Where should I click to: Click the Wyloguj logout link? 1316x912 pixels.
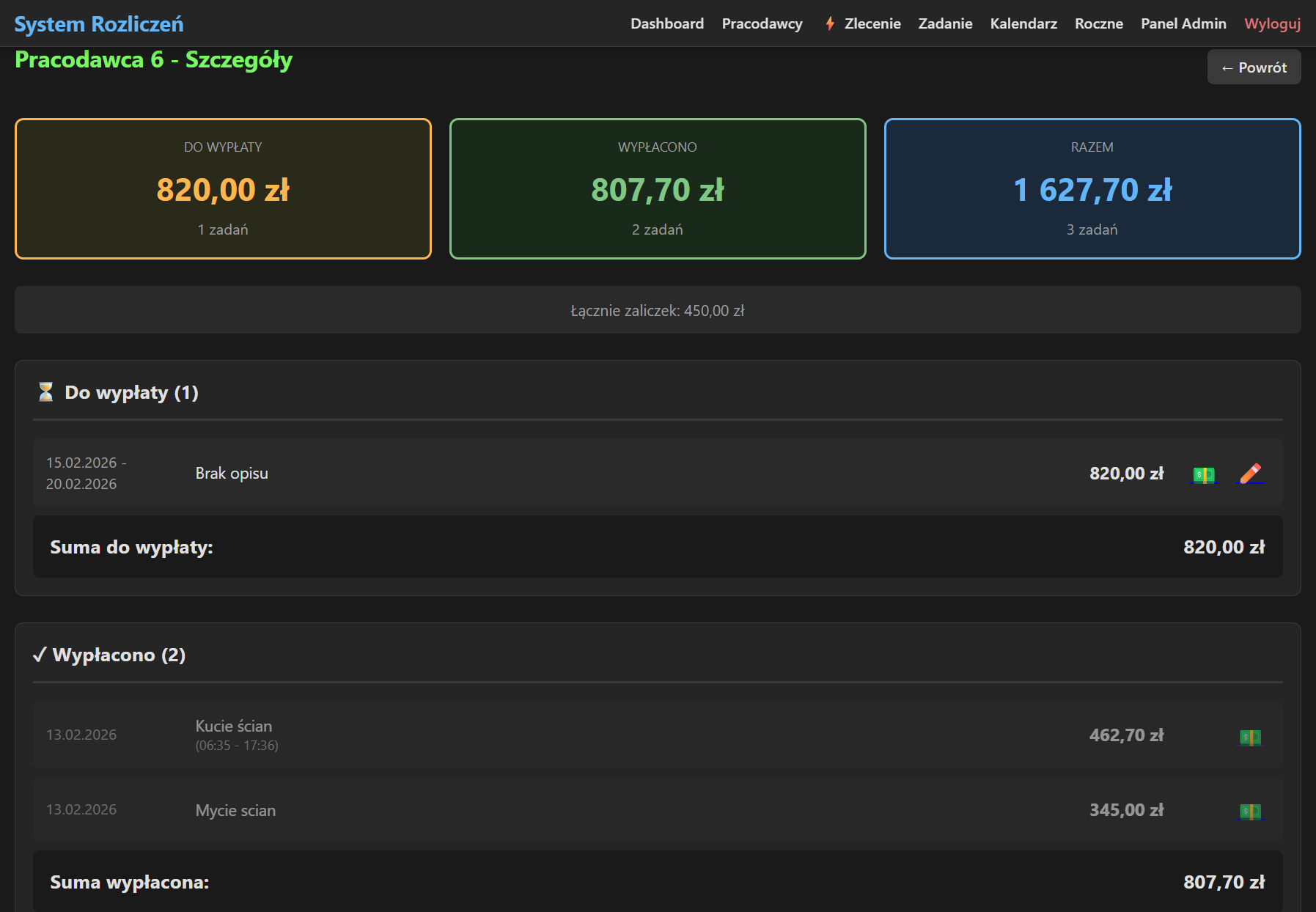click(1272, 23)
